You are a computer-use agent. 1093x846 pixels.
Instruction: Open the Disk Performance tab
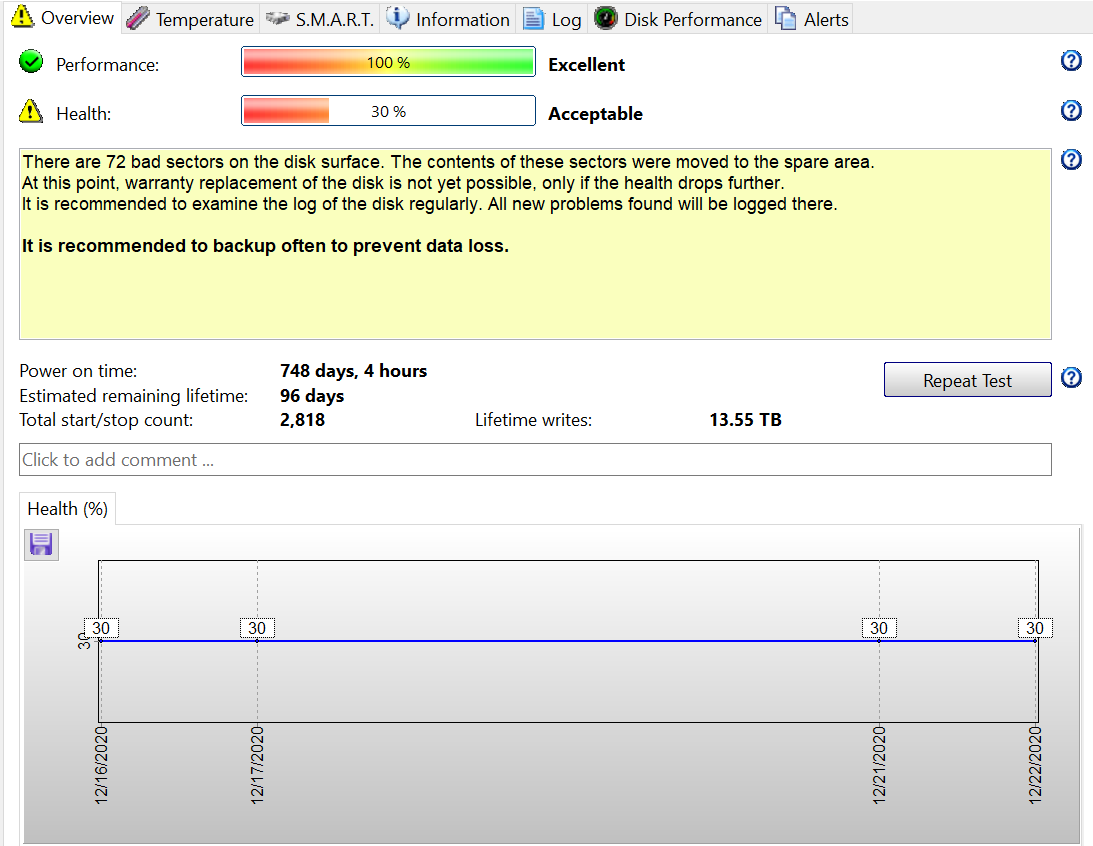pyautogui.click(x=678, y=19)
